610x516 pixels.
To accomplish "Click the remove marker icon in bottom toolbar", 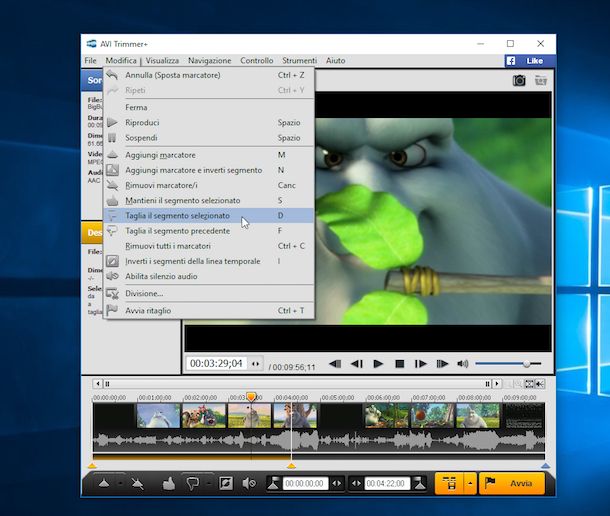I will pyautogui.click(x=137, y=484).
